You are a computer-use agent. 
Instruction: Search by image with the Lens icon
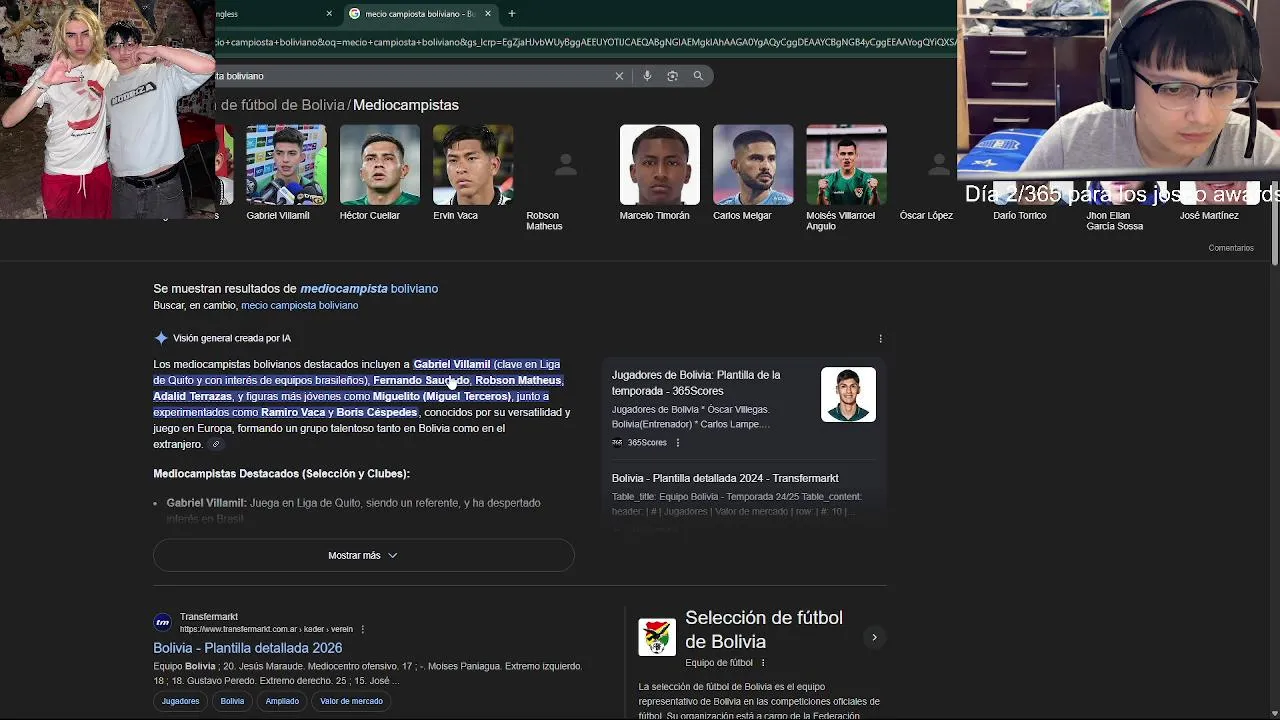[x=672, y=76]
